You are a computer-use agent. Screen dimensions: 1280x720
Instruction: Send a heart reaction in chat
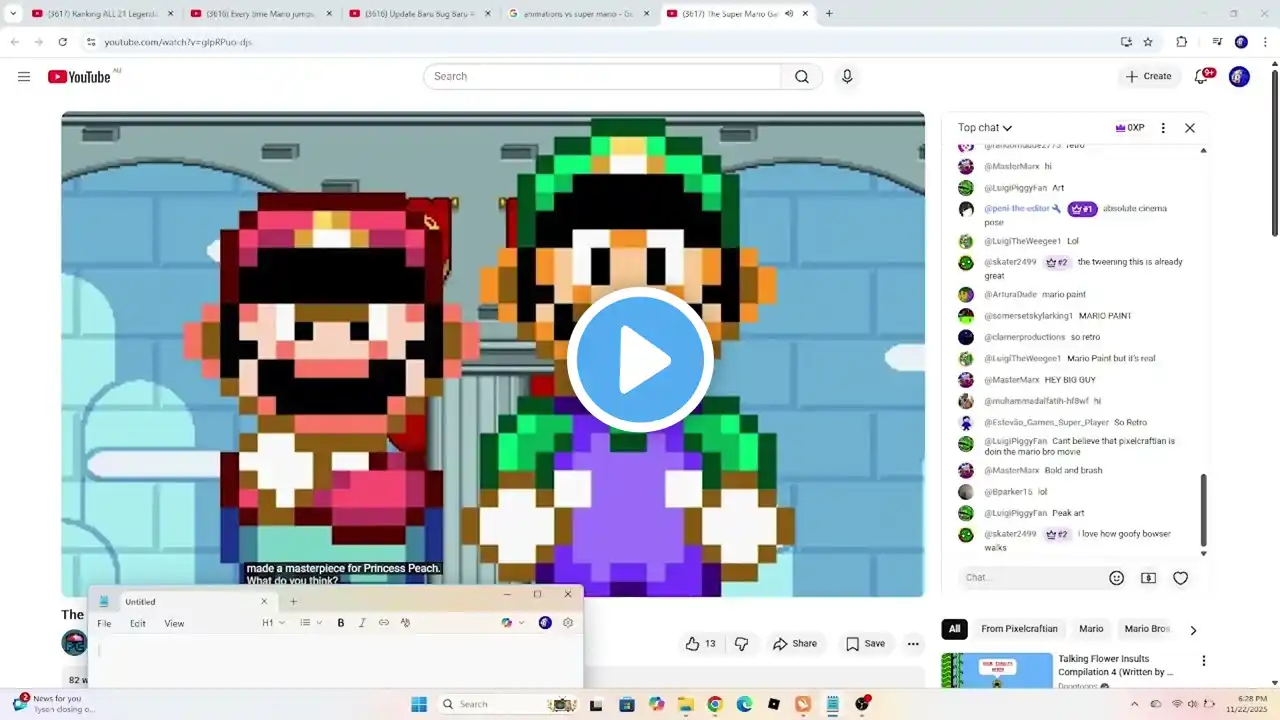pos(1180,578)
